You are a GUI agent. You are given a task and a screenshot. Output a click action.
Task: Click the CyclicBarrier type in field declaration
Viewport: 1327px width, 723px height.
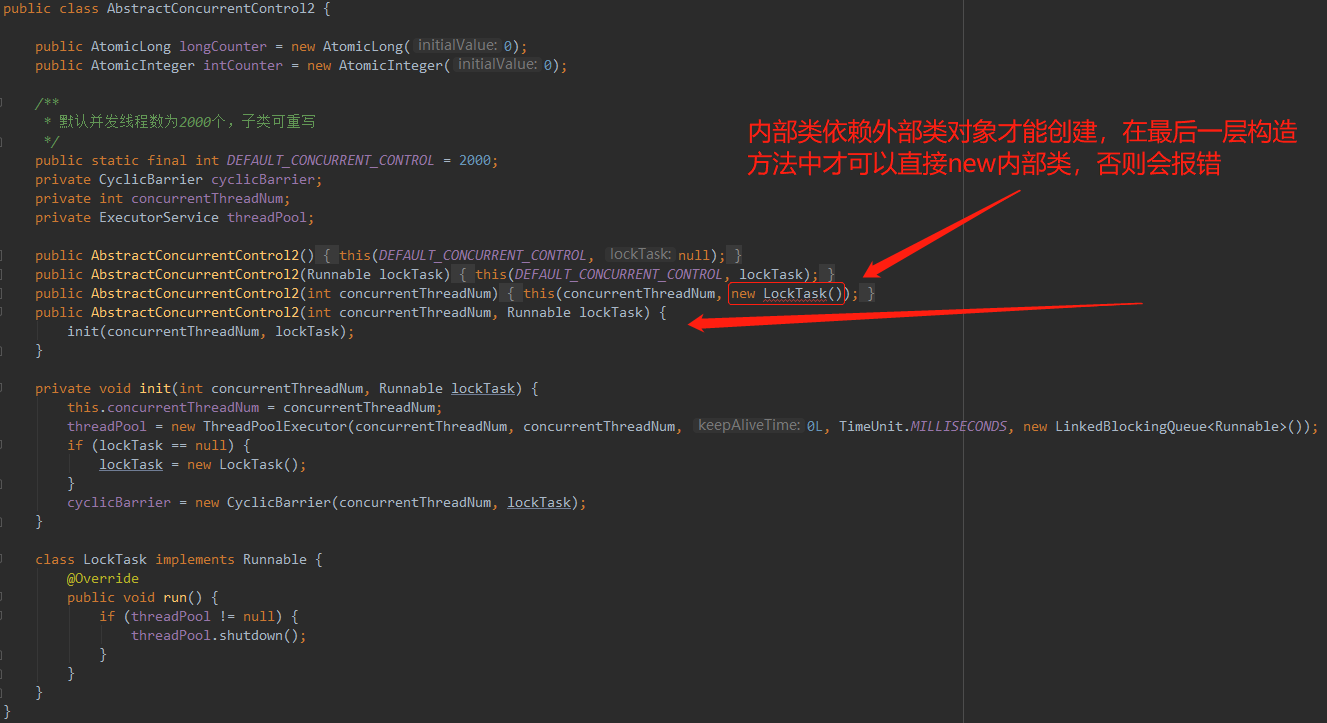coord(151,179)
